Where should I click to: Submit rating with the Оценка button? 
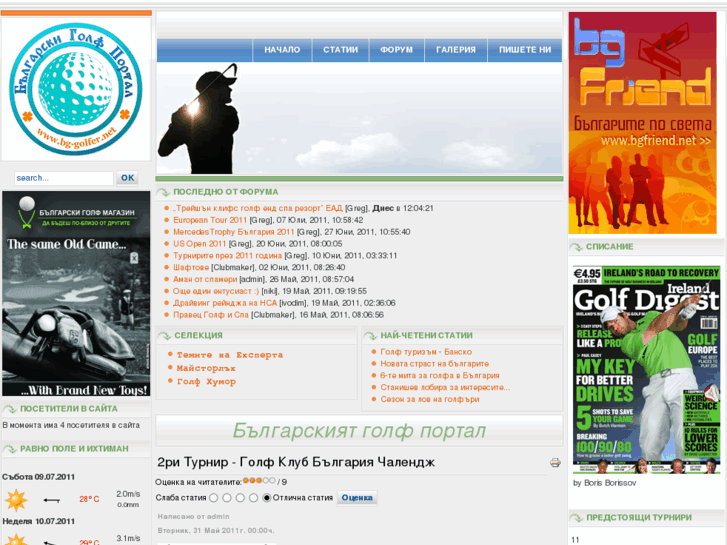pyautogui.click(x=357, y=498)
